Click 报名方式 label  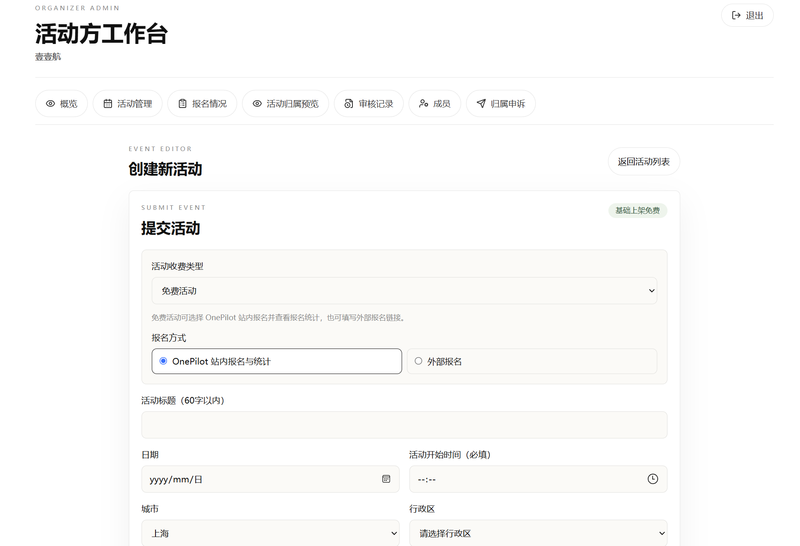coord(169,338)
